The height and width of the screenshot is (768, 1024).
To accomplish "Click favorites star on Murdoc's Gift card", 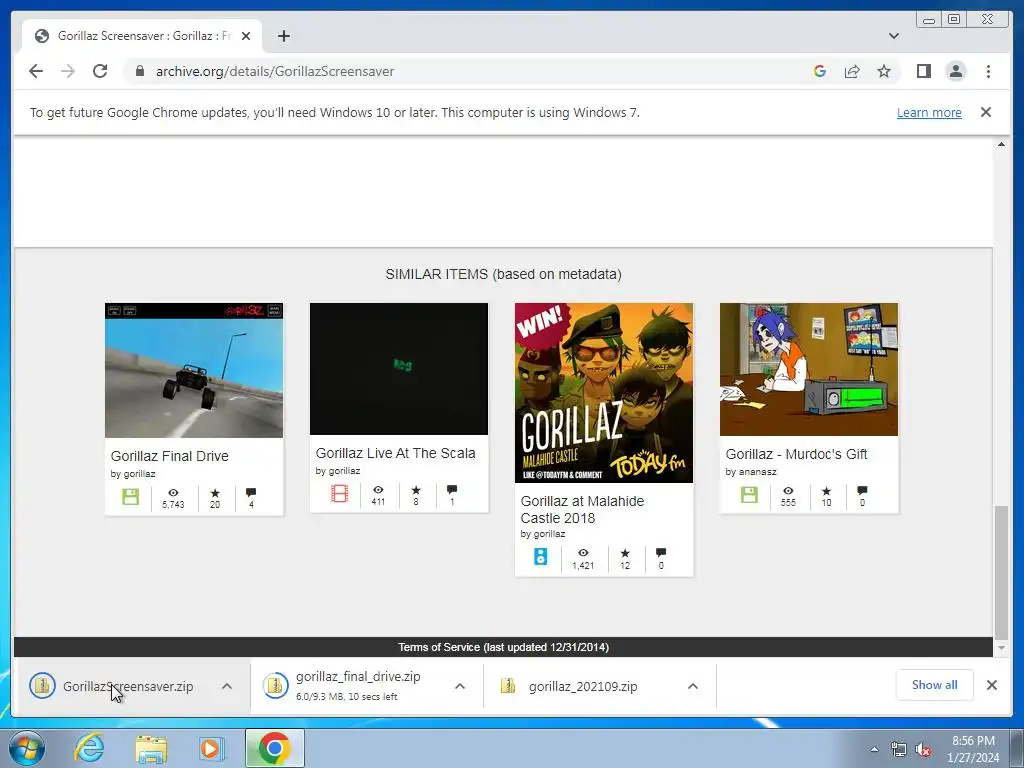I will [x=826, y=490].
